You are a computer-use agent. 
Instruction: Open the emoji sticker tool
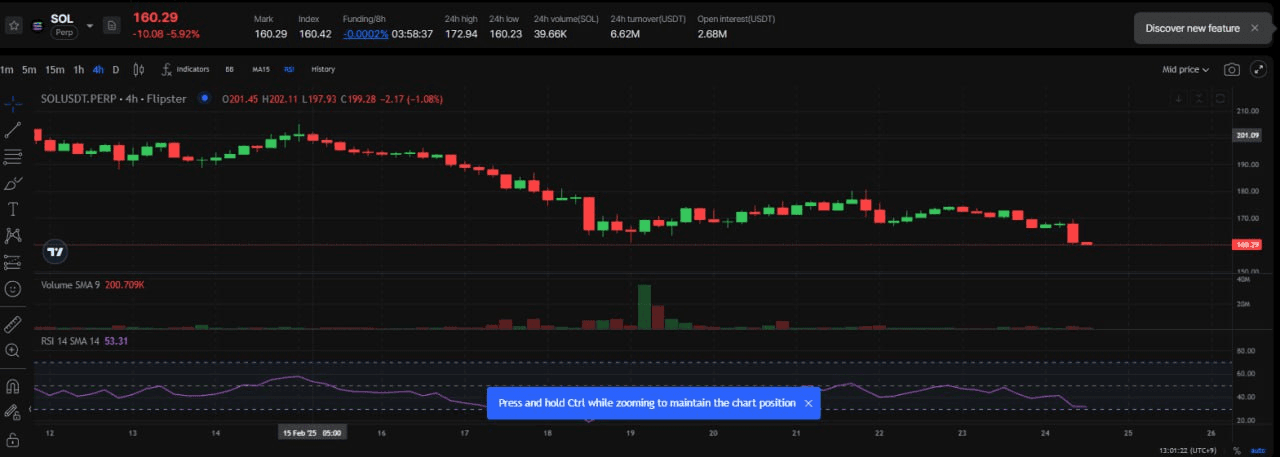point(13,289)
